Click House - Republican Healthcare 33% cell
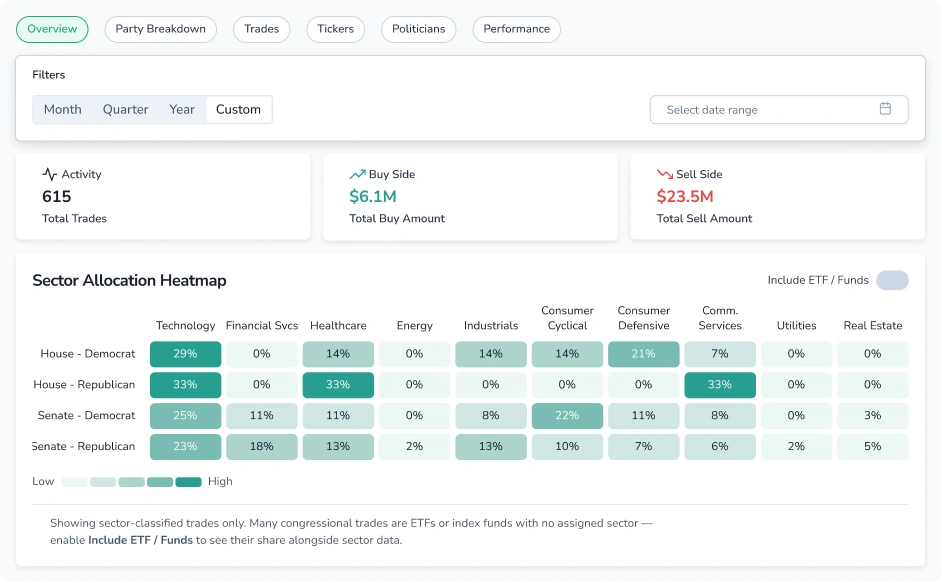This screenshot has height=583, width=942. pyautogui.click(x=338, y=385)
